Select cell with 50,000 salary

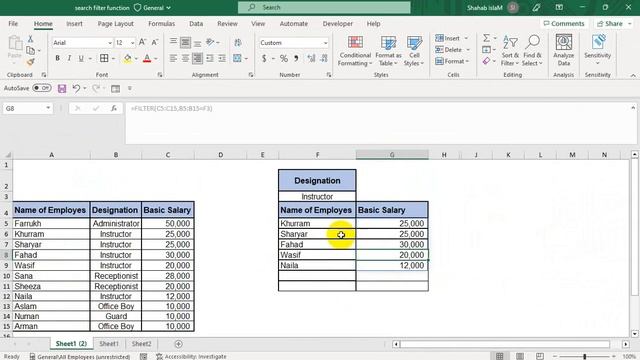tap(167, 223)
